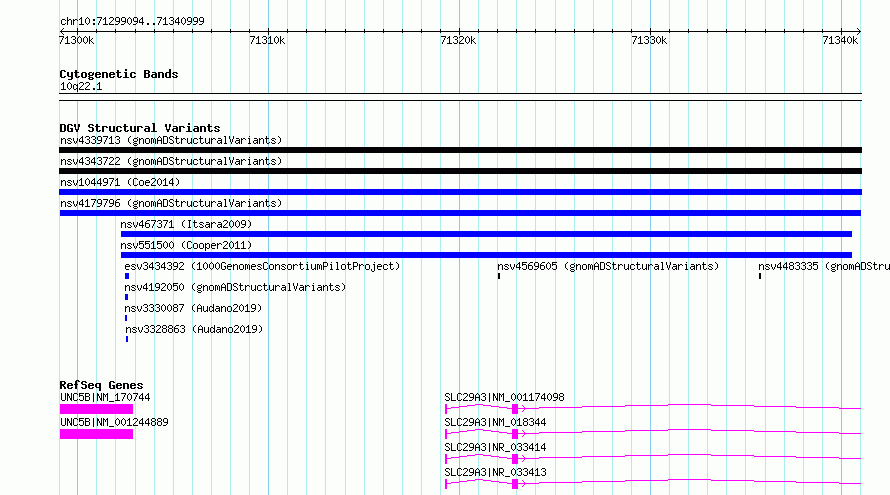The height and width of the screenshot is (495, 890).
Task: Click the 71320k ruler tick label
Action: coord(458,40)
